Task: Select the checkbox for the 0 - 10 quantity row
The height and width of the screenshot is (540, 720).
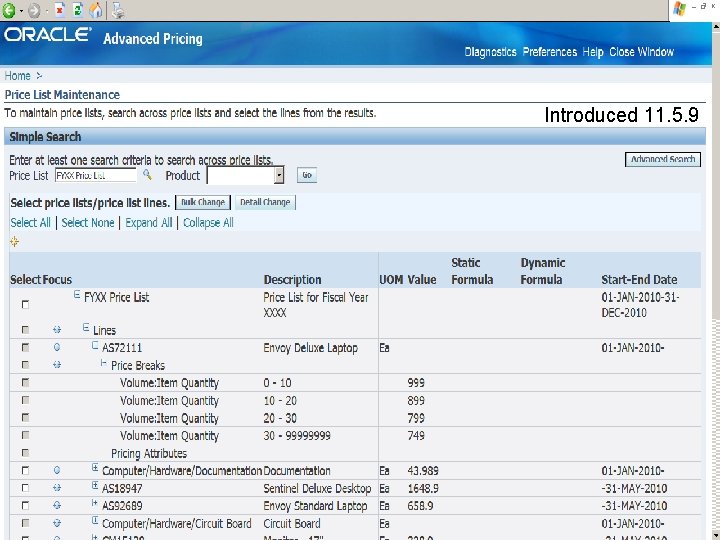Action: [25, 382]
